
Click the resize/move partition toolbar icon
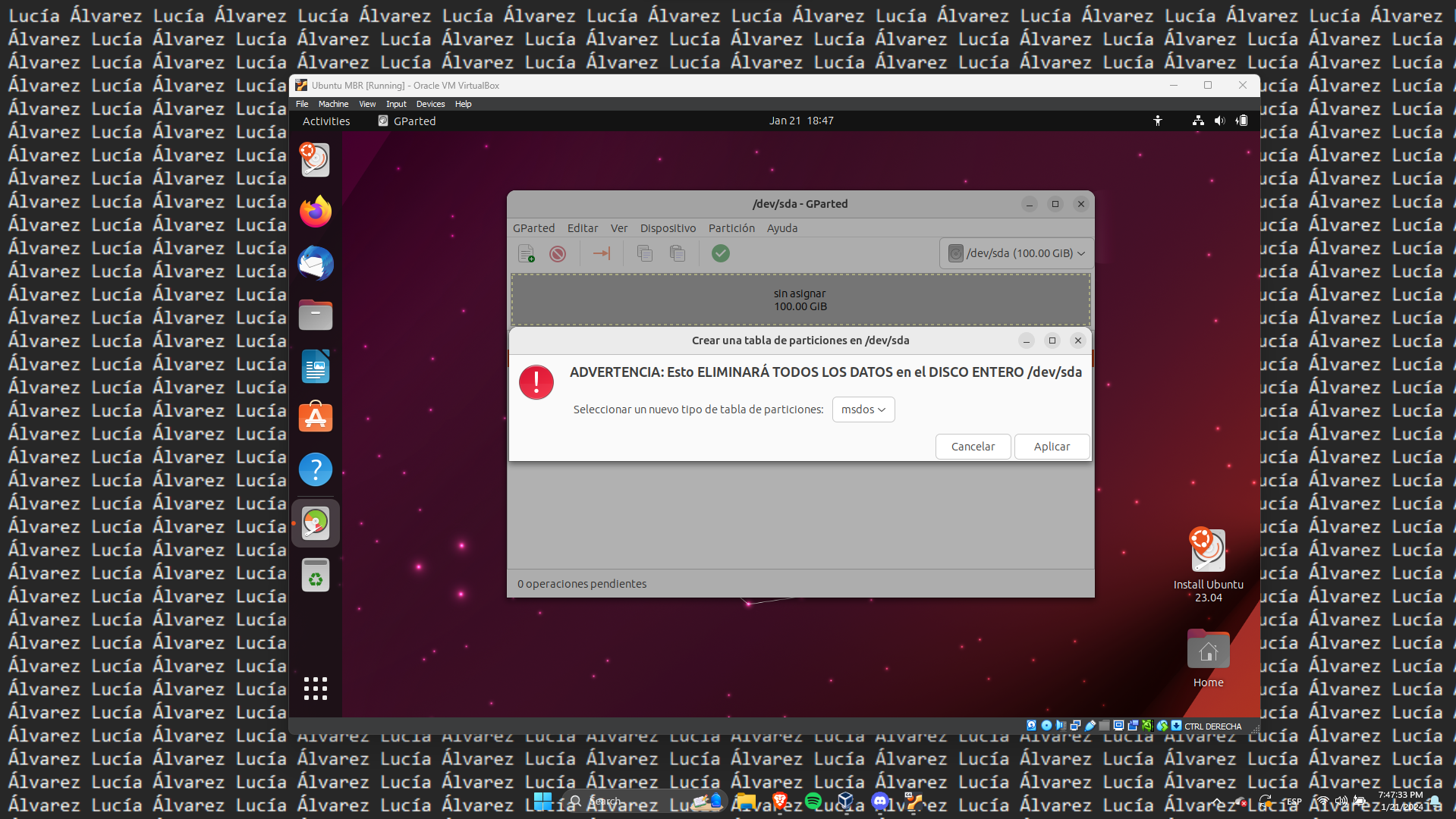[602, 253]
